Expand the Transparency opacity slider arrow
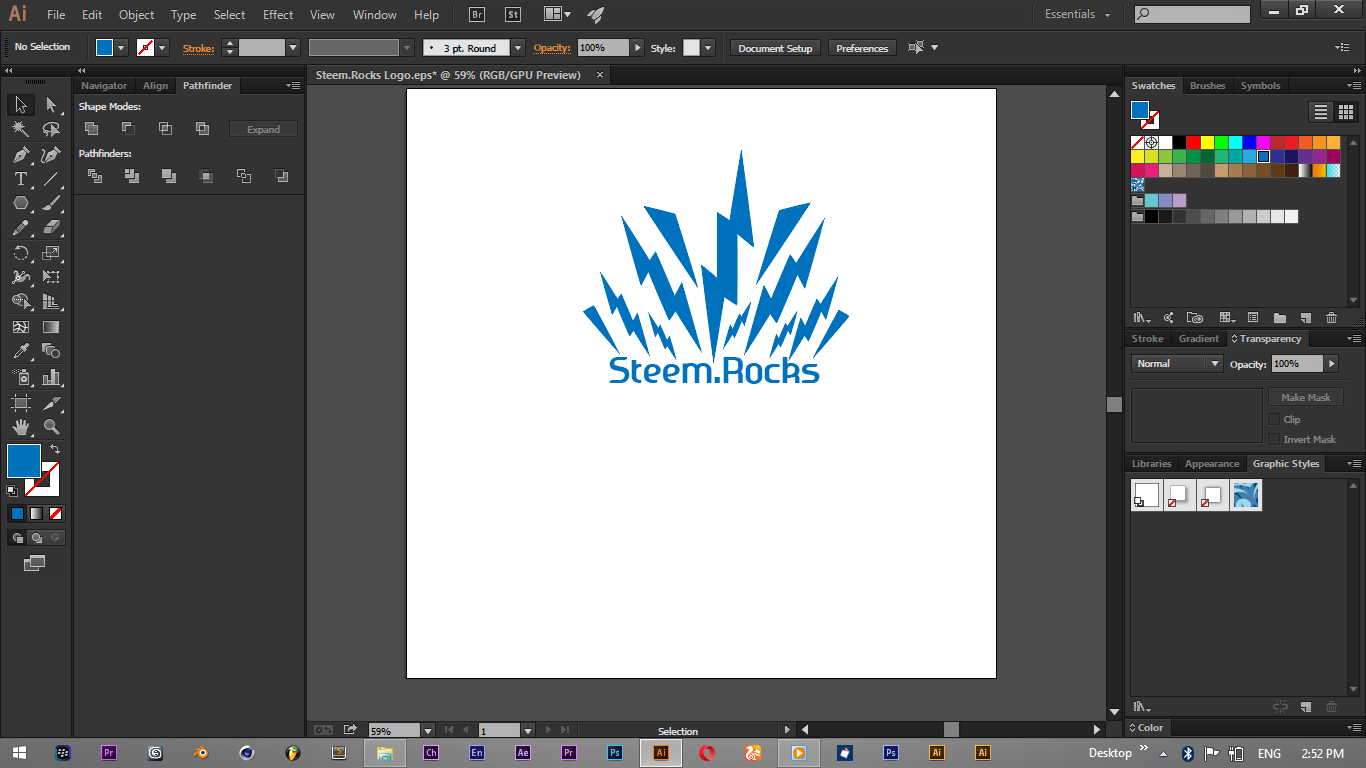Image resolution: width=1366 pixels, height=768 pixels. (x=1331, y=364)
